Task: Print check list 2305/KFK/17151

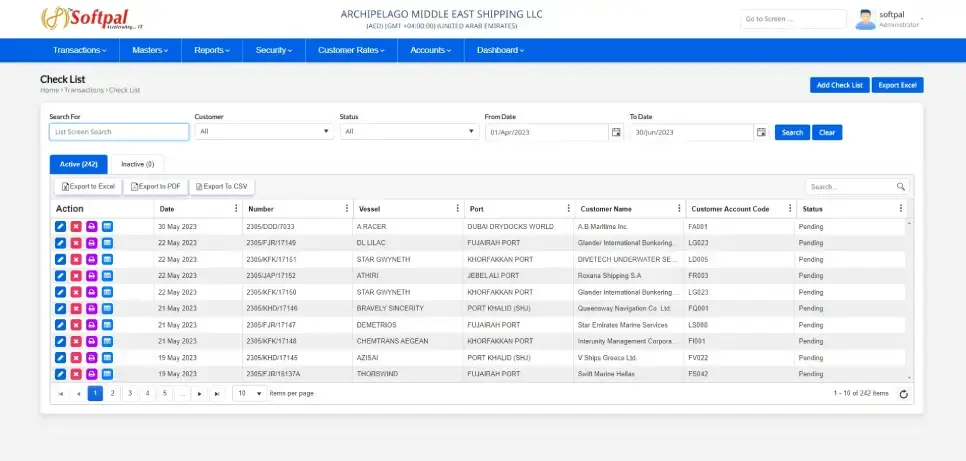Action: click(x=92, y=259)
